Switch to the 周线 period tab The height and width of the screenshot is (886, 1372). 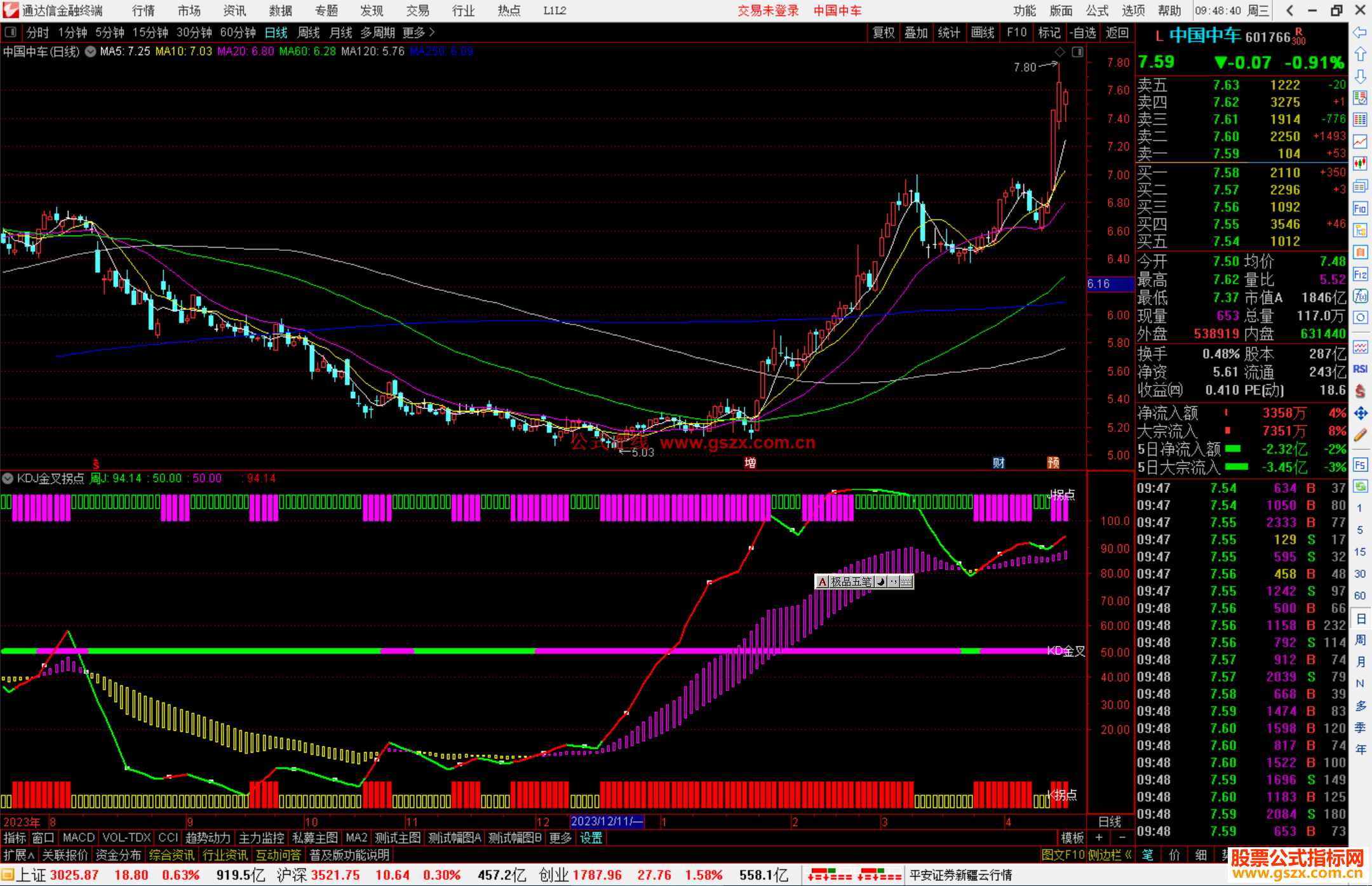coord(309,32)
